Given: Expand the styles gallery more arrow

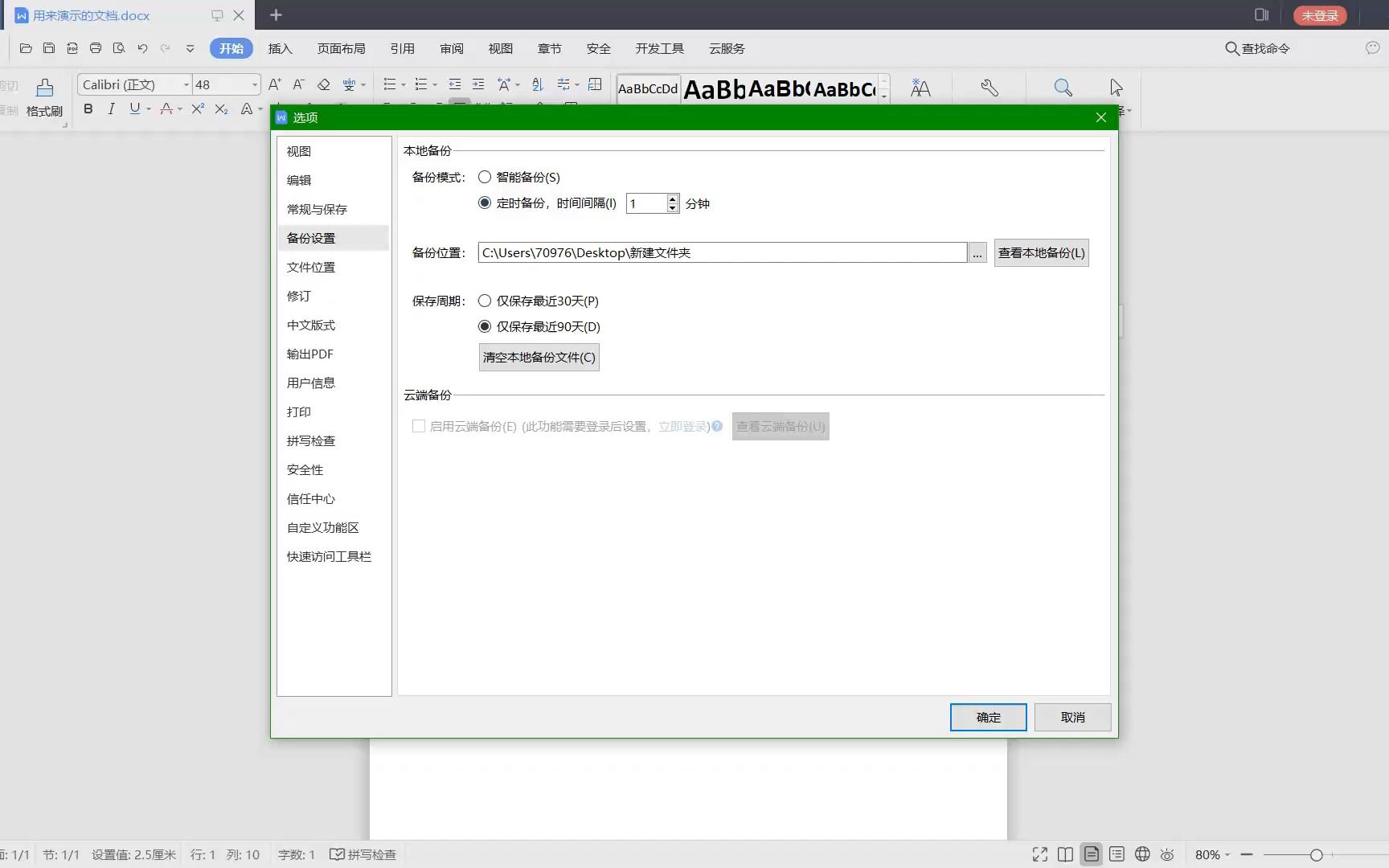Looking at the screenshot, I should (884, 97).
